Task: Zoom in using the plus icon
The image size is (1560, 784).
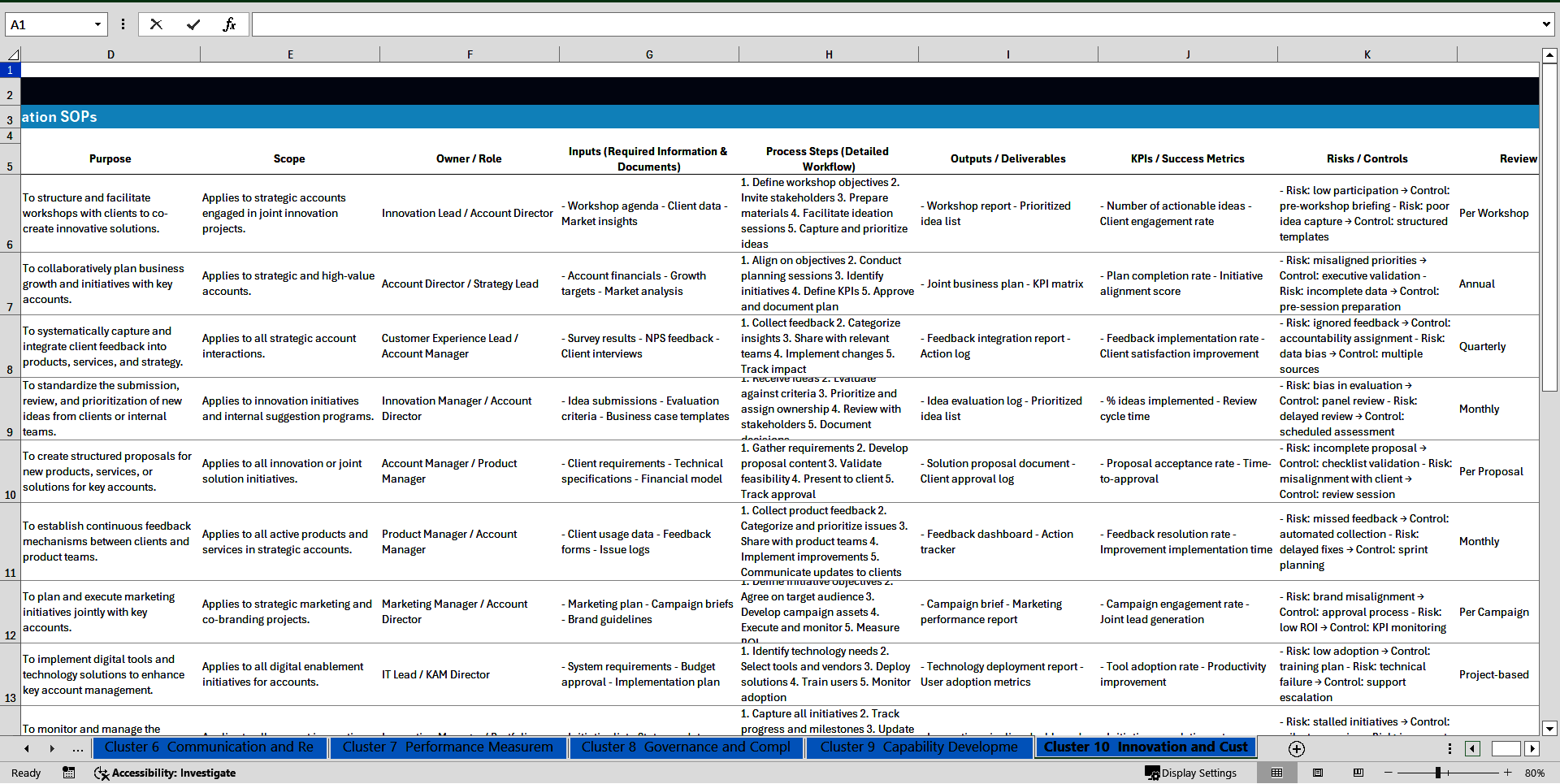Action: click(1508, 773)
